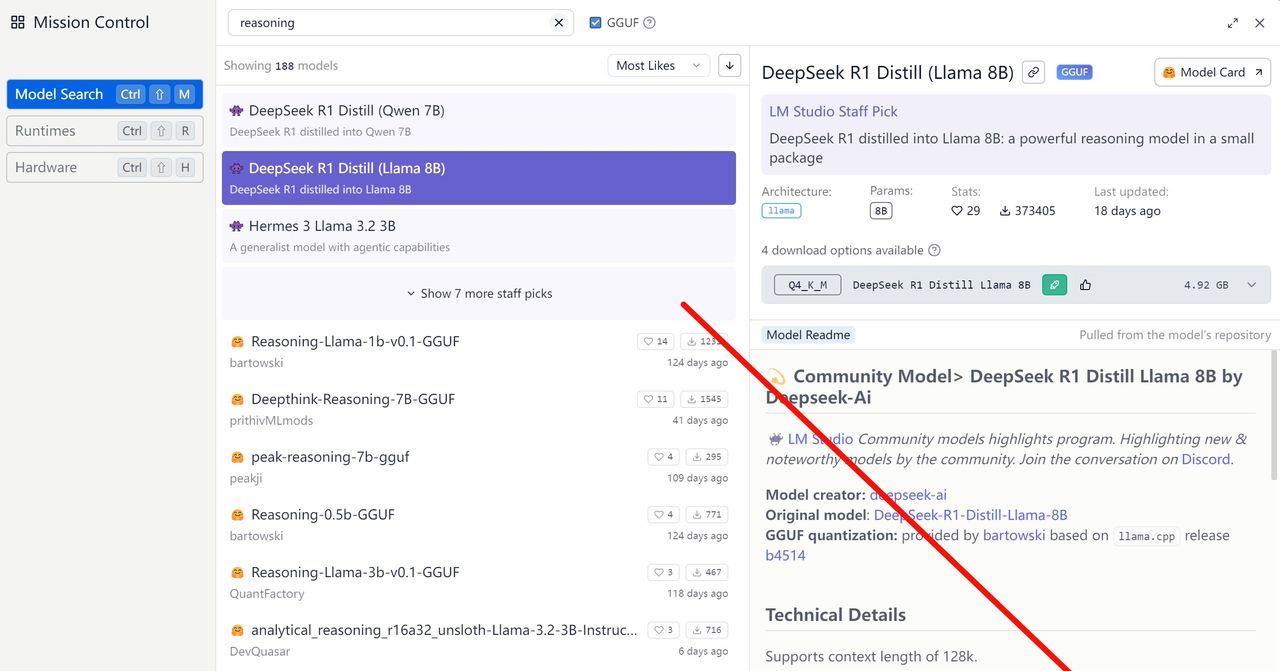Click the 4.92 GB file size text
The height and width of the screenshot is (671, 1280).
(x=1206, y=285)
